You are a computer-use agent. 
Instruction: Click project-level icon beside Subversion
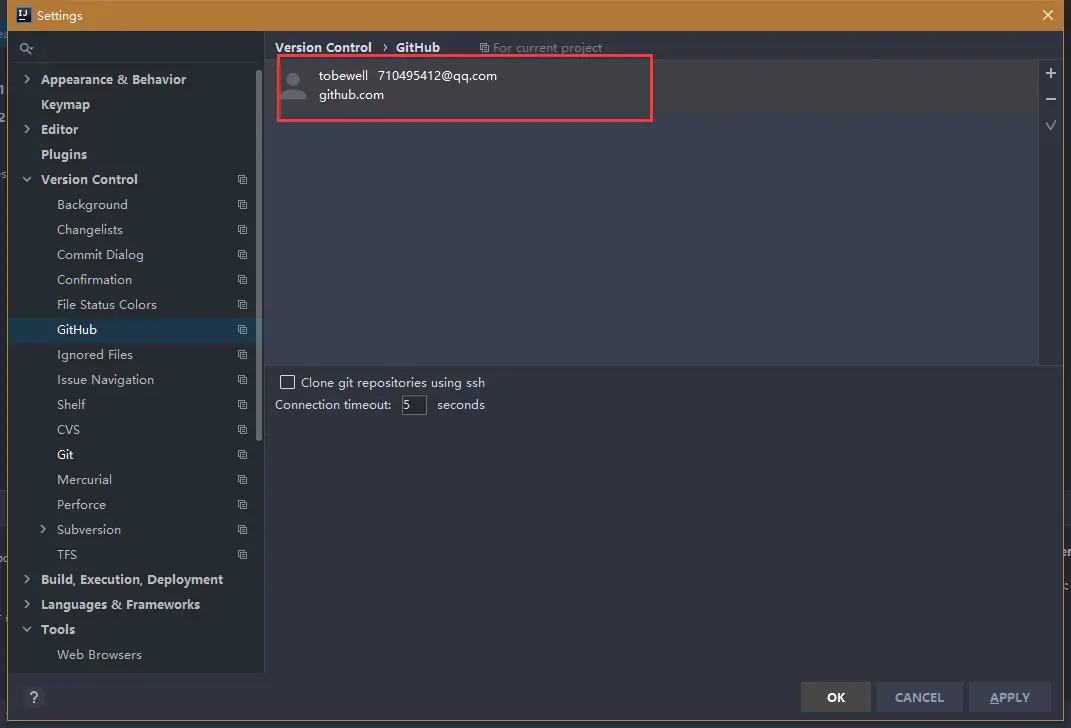click(242, 530)
